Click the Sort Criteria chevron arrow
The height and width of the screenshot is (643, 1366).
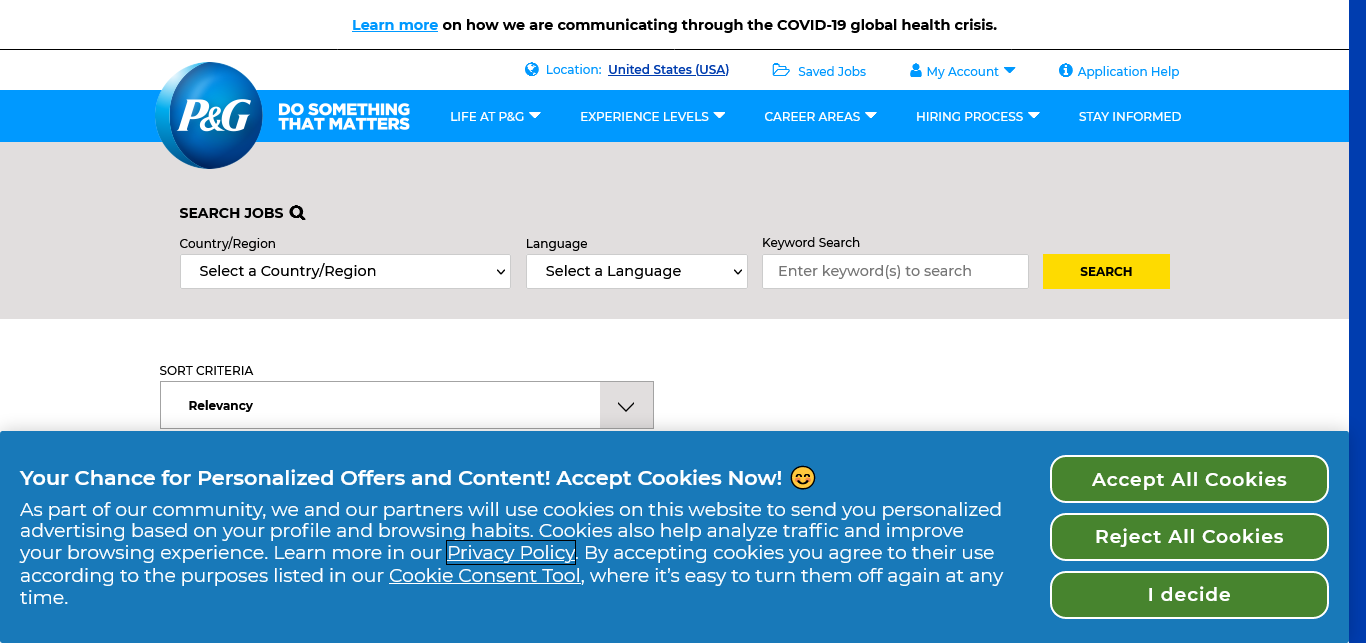point(626,406)
